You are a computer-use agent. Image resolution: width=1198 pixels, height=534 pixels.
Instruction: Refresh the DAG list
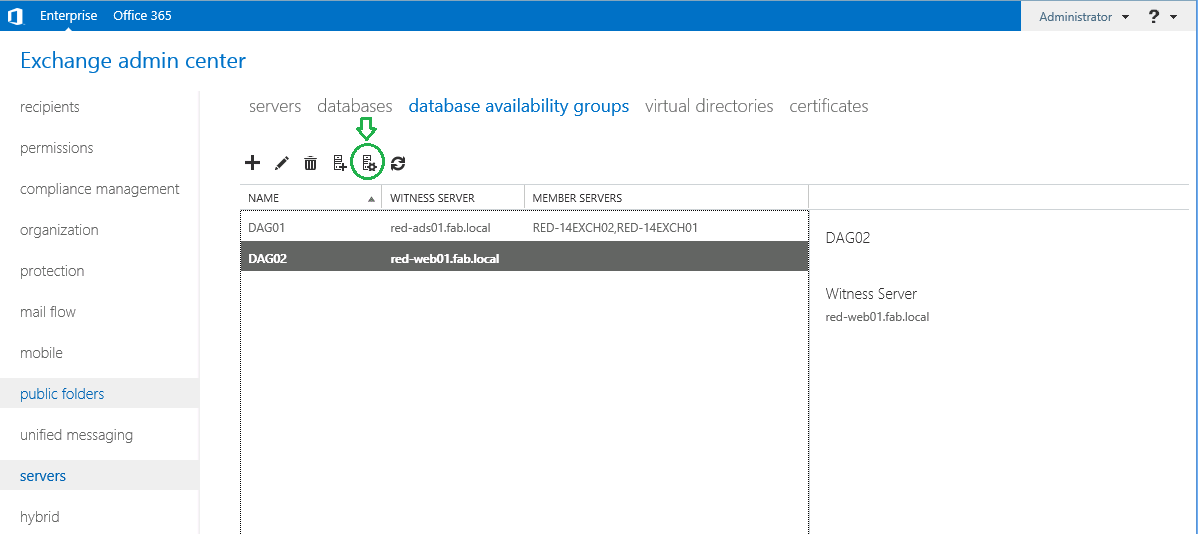click(x=398, y=163)
